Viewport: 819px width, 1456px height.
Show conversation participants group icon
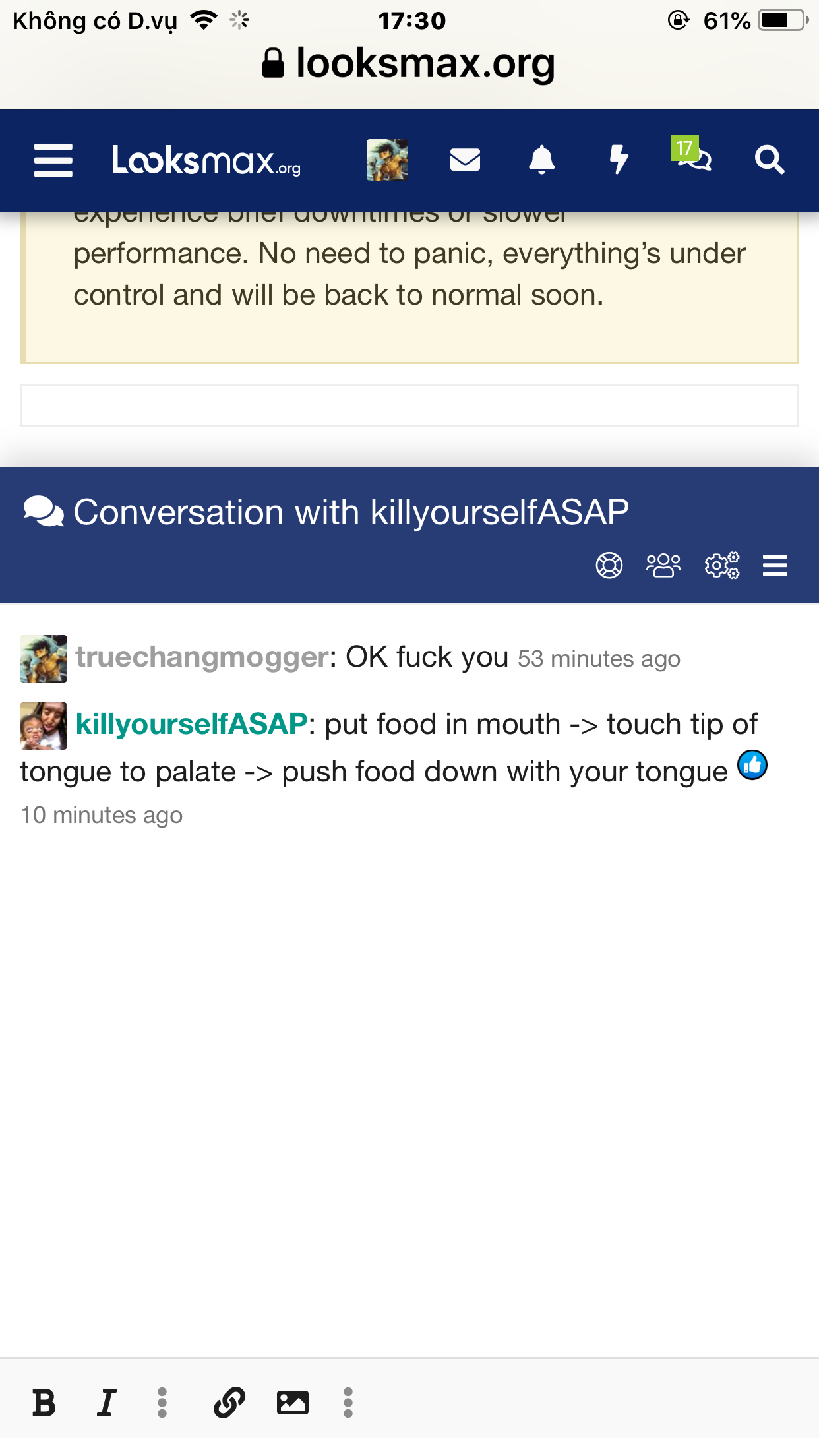pyautogui.click(x=663, y=565)
